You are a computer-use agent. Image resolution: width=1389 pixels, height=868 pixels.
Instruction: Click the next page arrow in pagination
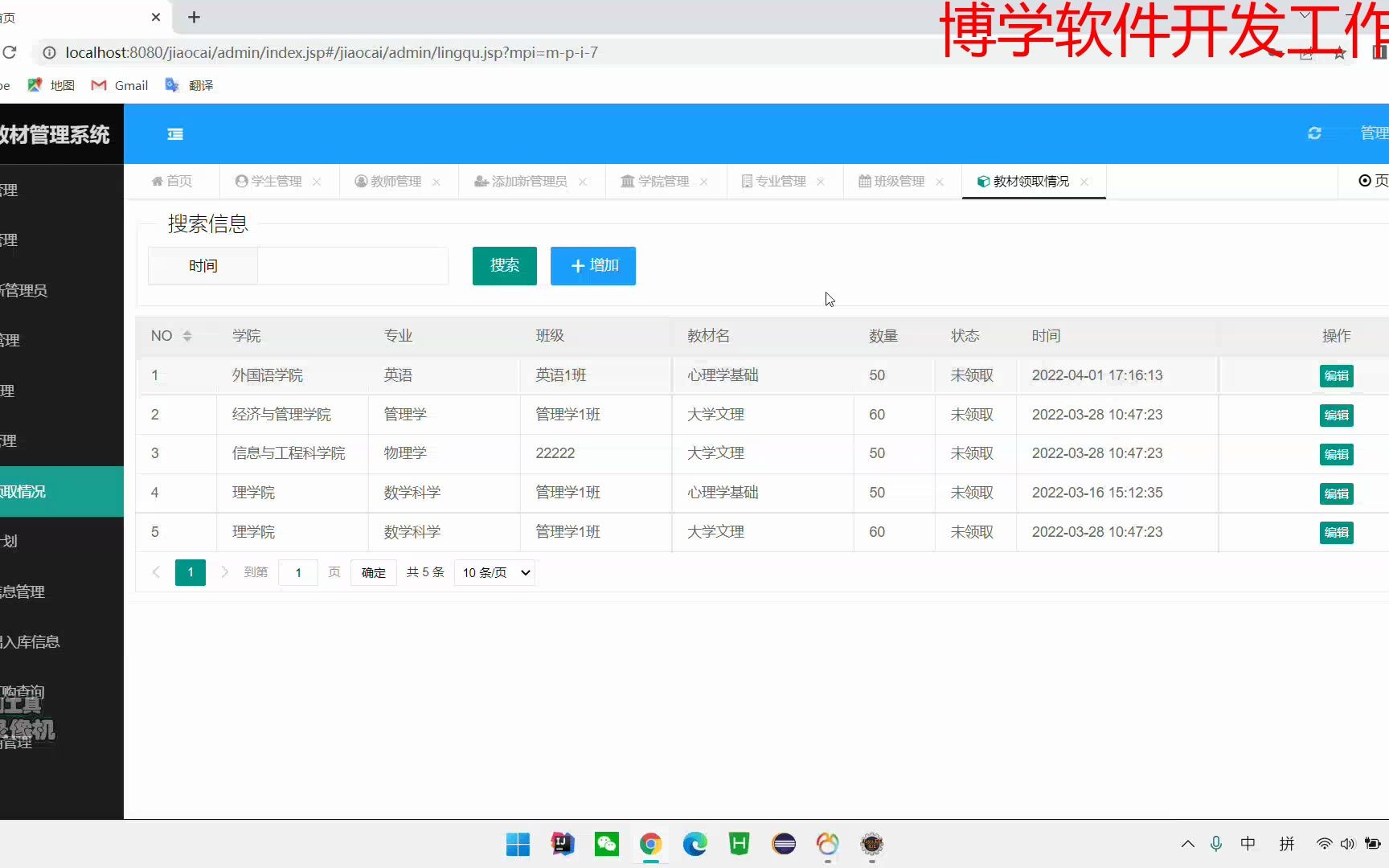coord(223,572)
